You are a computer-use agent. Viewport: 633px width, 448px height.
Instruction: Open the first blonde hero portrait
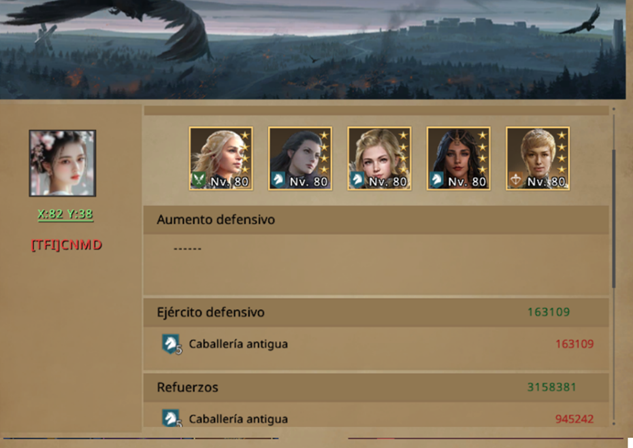click(221, 158)
